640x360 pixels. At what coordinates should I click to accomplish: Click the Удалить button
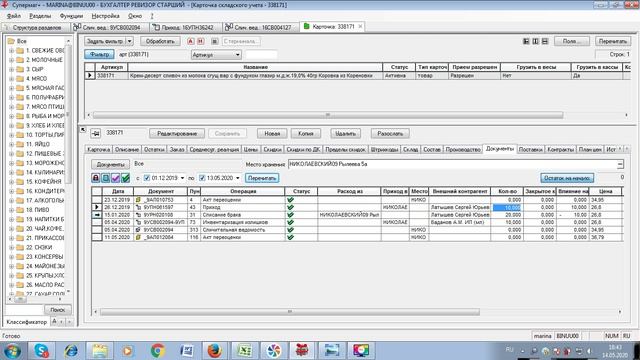pos(345,133)
